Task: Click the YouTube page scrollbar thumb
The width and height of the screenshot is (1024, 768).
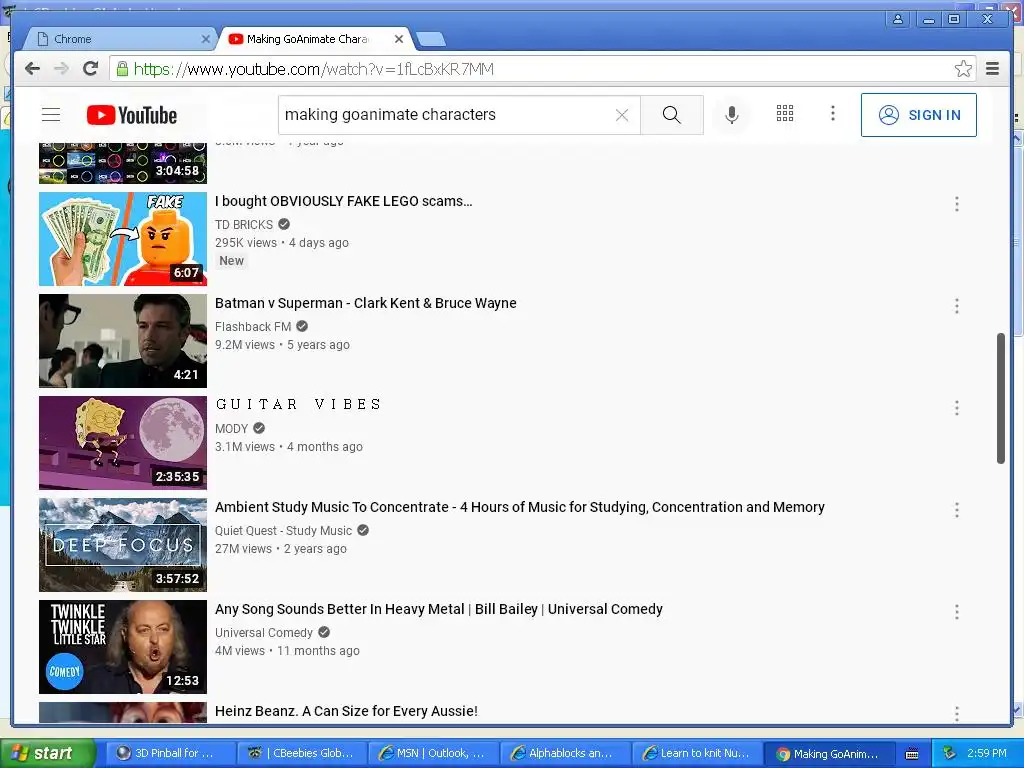Action: coord(1000,398)
